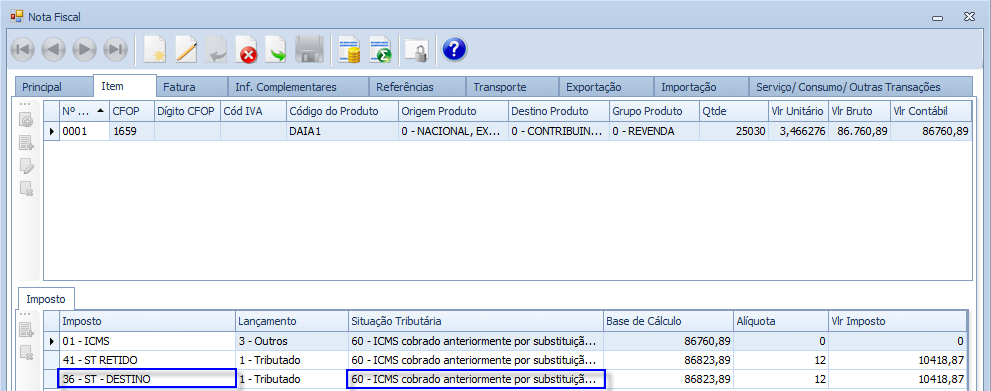This screenshot has height=391, width=991.
Task: Click the Qtde column header
Action: point(734,111)
